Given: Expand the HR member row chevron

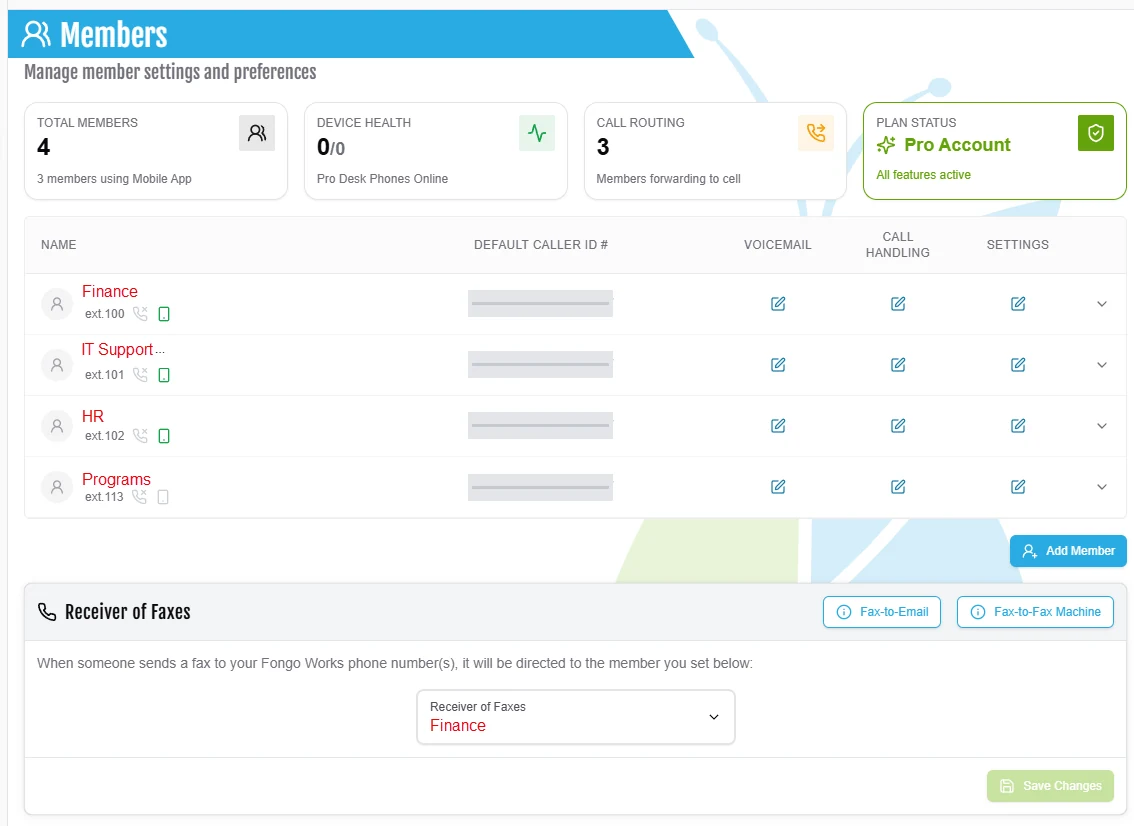Looking at the screenshot, I should (x=1101, y=426).
